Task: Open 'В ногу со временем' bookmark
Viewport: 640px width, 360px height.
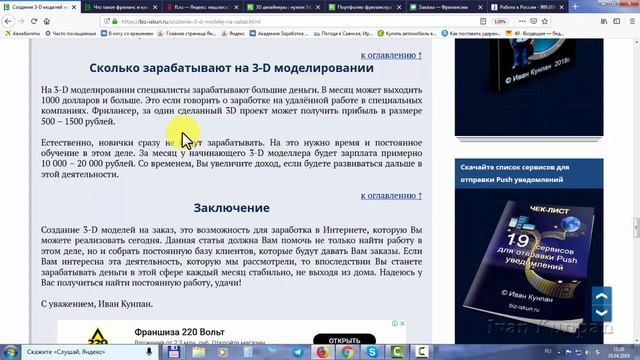Action: tap(127, 33)
